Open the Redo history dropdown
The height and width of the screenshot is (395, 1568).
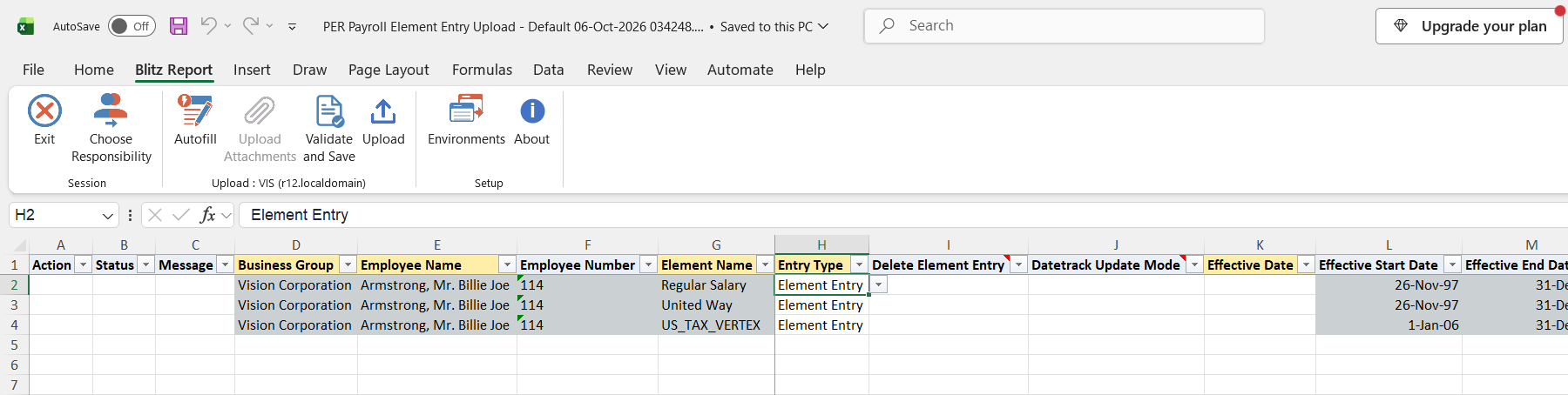269,26
